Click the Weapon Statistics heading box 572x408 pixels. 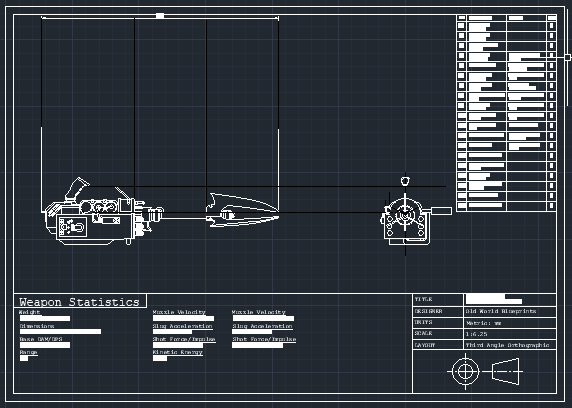[x=80, y=301]
